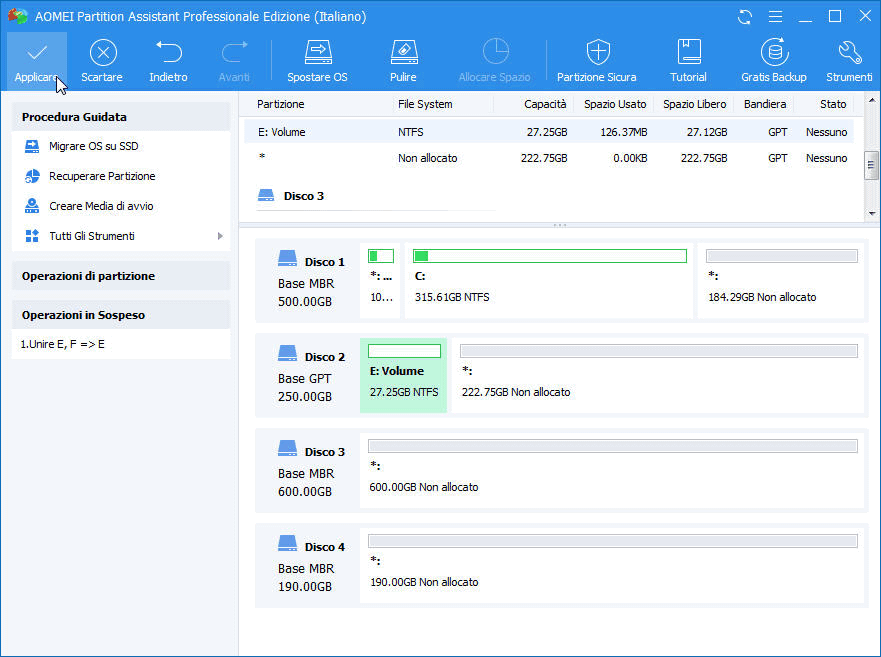Click the refresh icon in title bar
The width and height of the screenshot is (881, 657).
(x=745, y=17)
